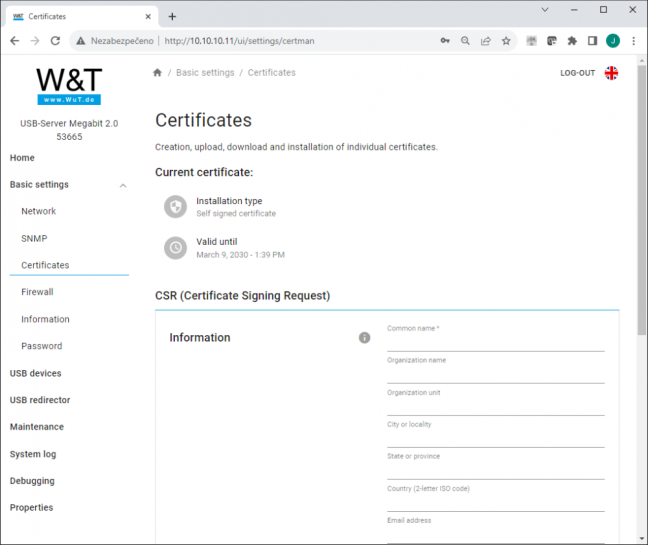Open Information in the sidebar

[45, 319]
